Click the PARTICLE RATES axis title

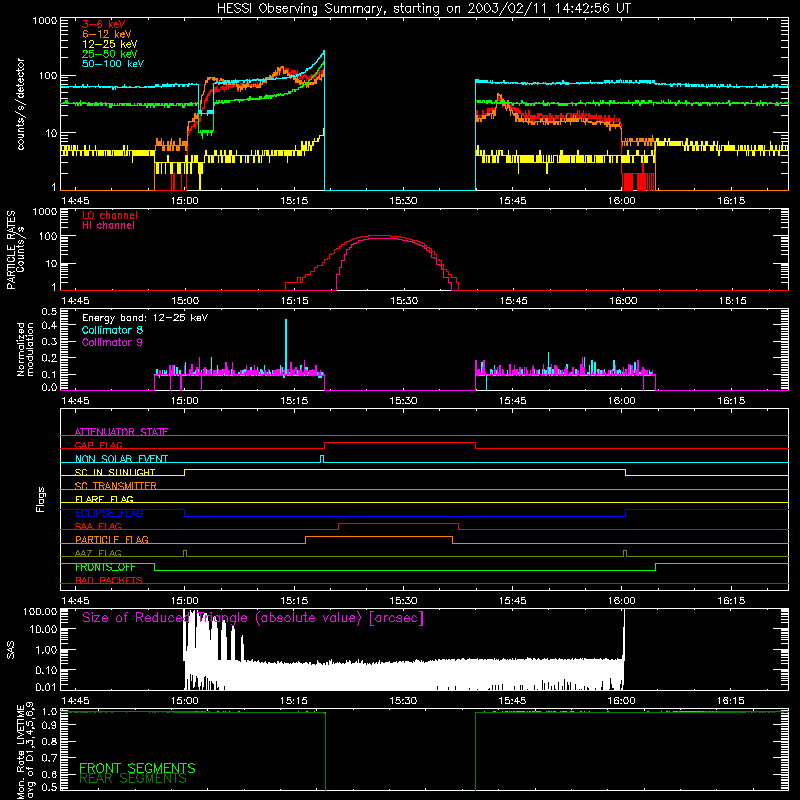click(x=11, y=250)
